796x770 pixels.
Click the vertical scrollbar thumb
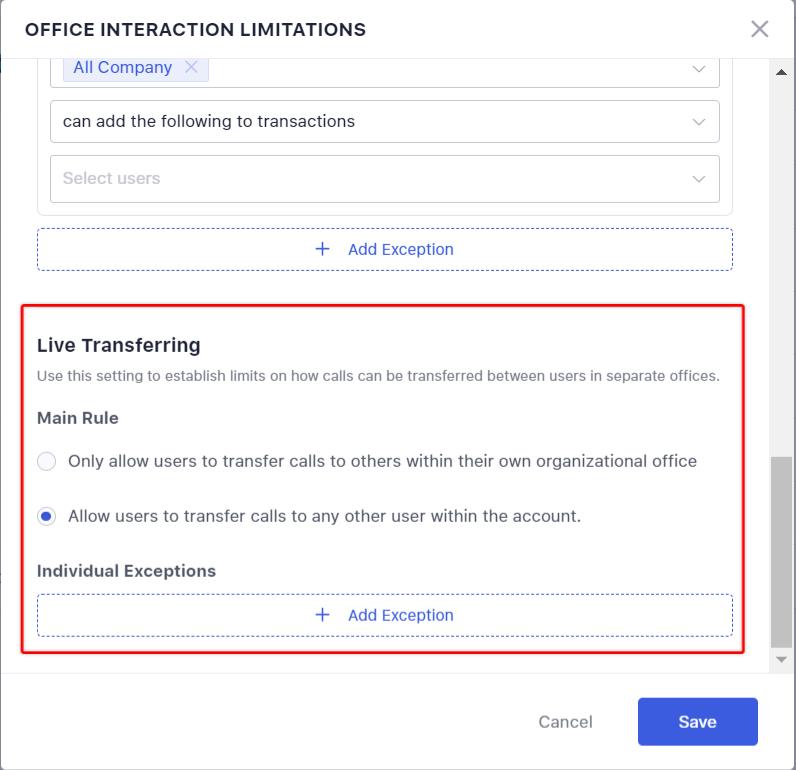point(782,550)
